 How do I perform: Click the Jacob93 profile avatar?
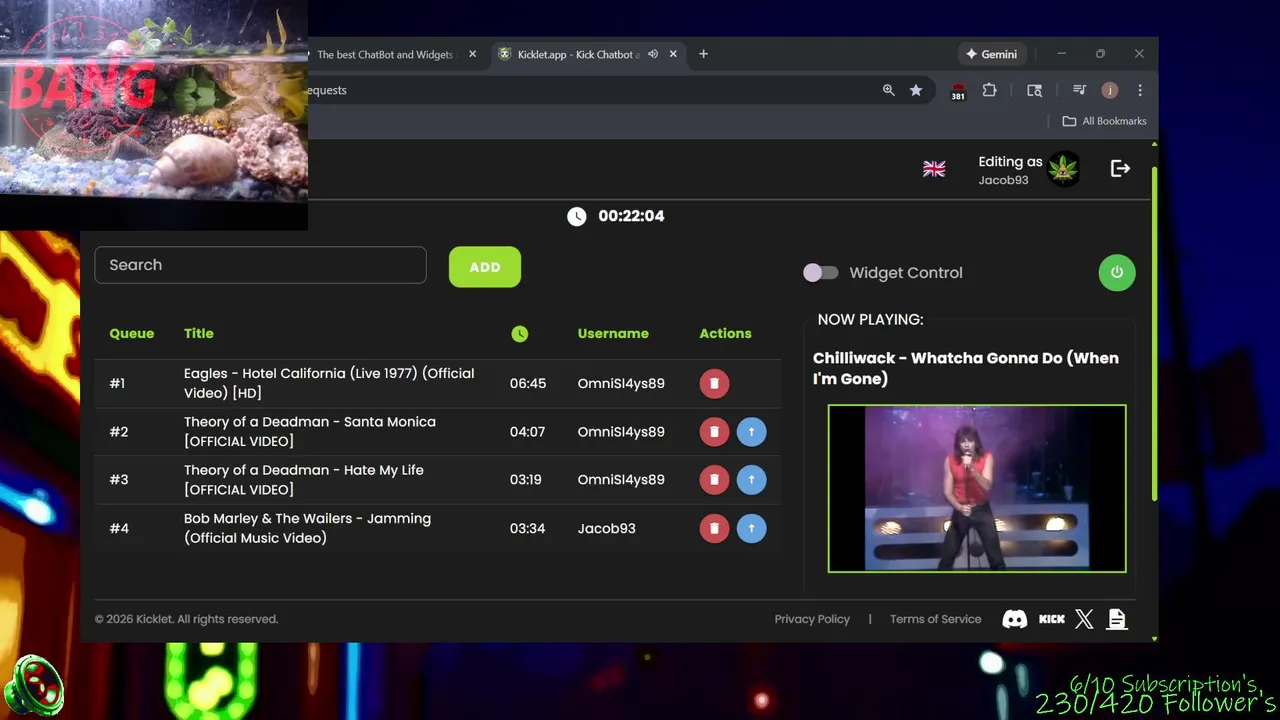pyautogui.click(x=1063, y=169)
